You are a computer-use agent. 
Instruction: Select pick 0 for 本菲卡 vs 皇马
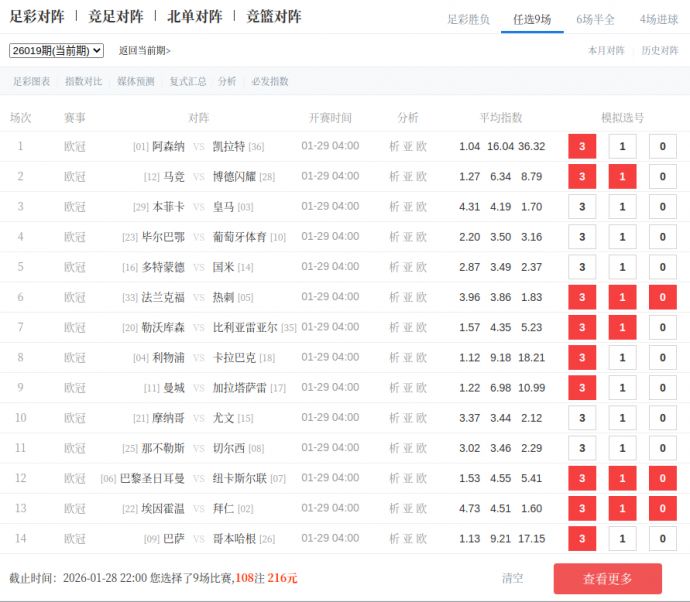click(x=662, y=207)
